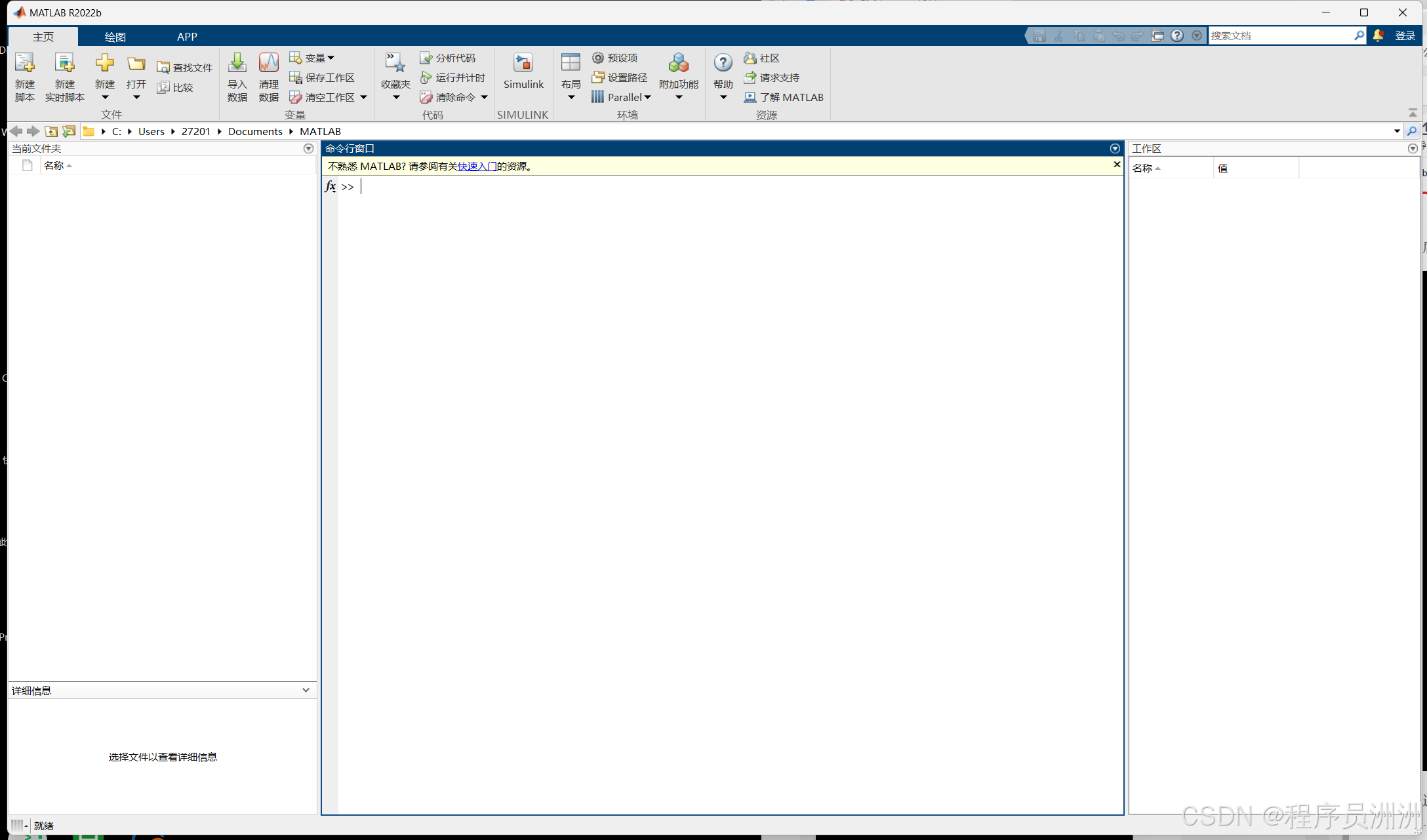Click the Quick Start (快速入门) link
This screenshot has width=1427, height=840.
click(x=477, y=167)
